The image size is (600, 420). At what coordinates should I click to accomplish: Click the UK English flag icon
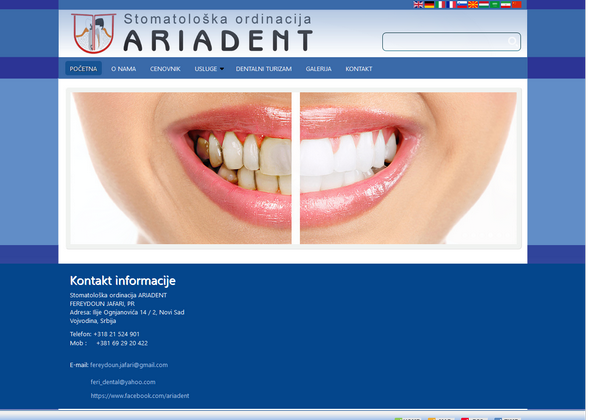coord(418,5)
